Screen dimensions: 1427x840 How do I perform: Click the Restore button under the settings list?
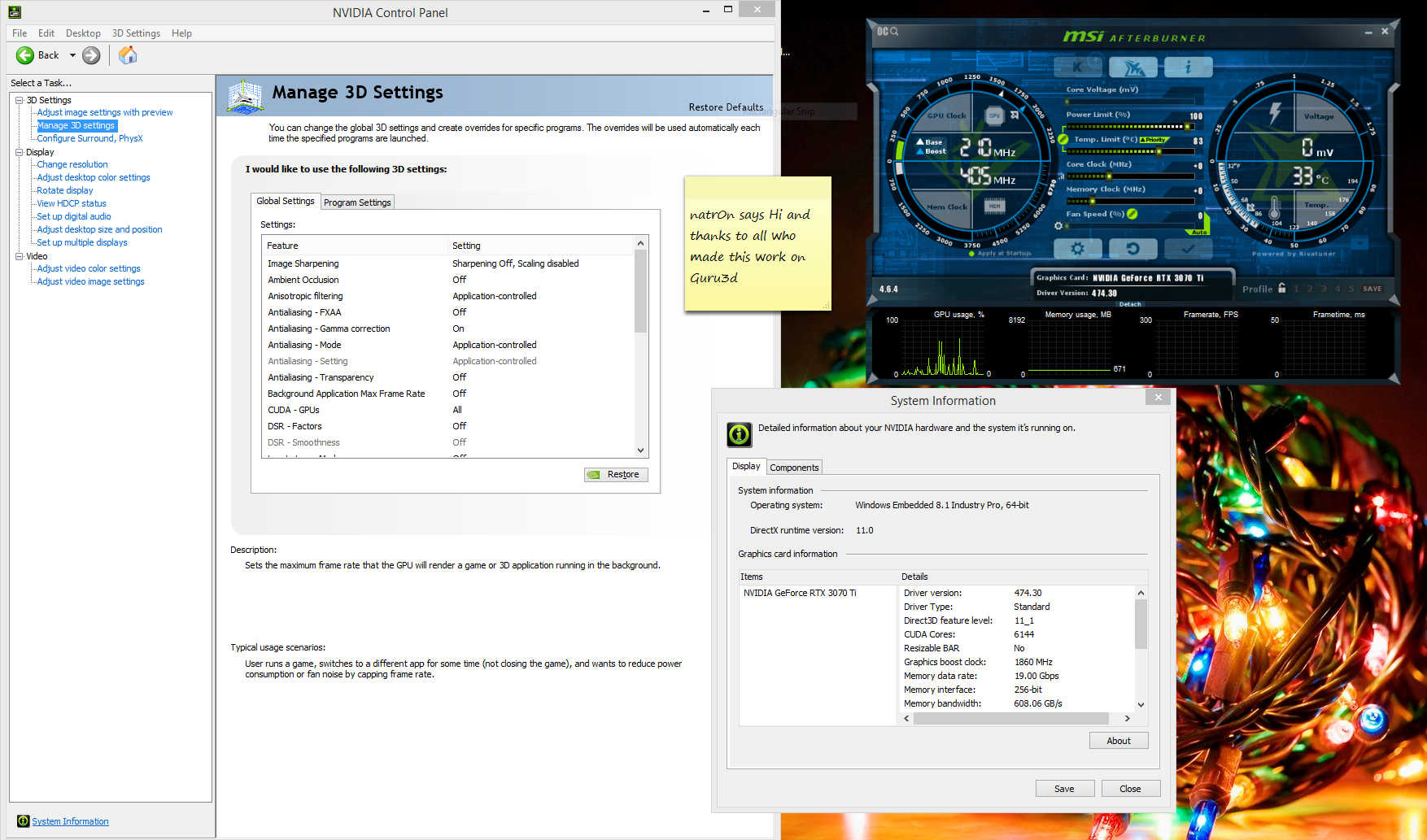coord(616,474)
